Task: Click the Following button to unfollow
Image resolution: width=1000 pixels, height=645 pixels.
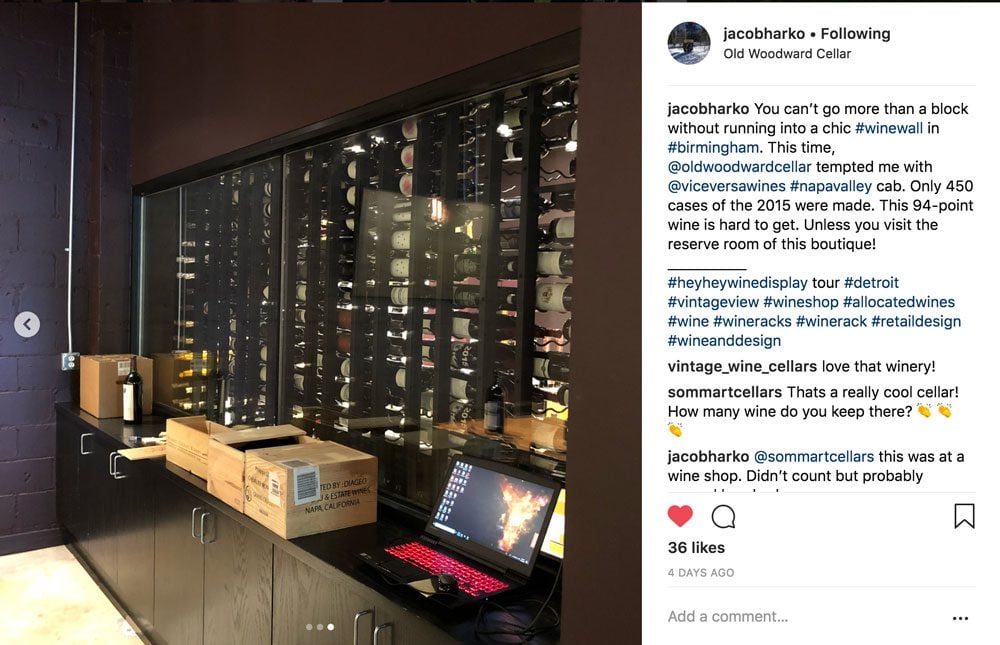Action: coord(855,34)
